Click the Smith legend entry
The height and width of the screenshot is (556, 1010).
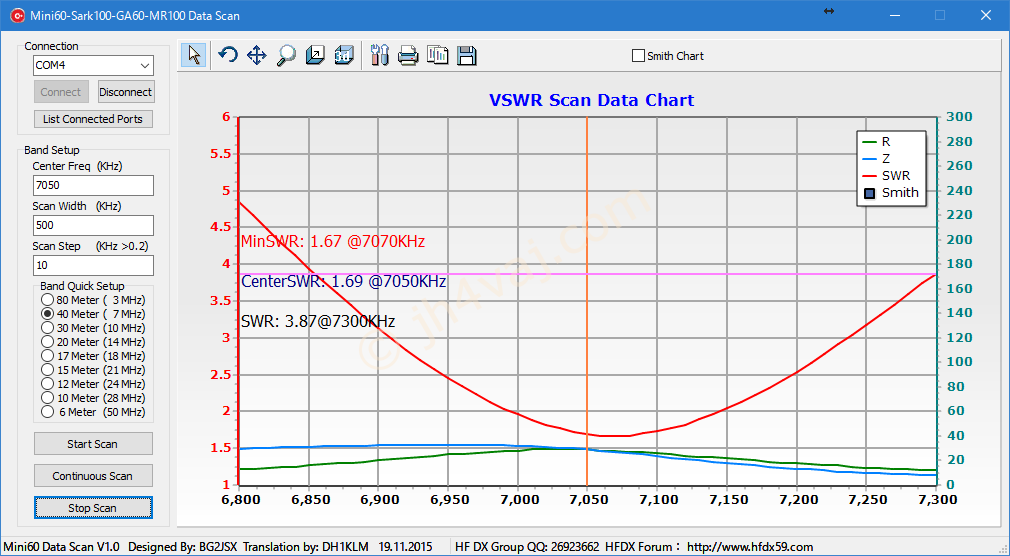[891, 193]
